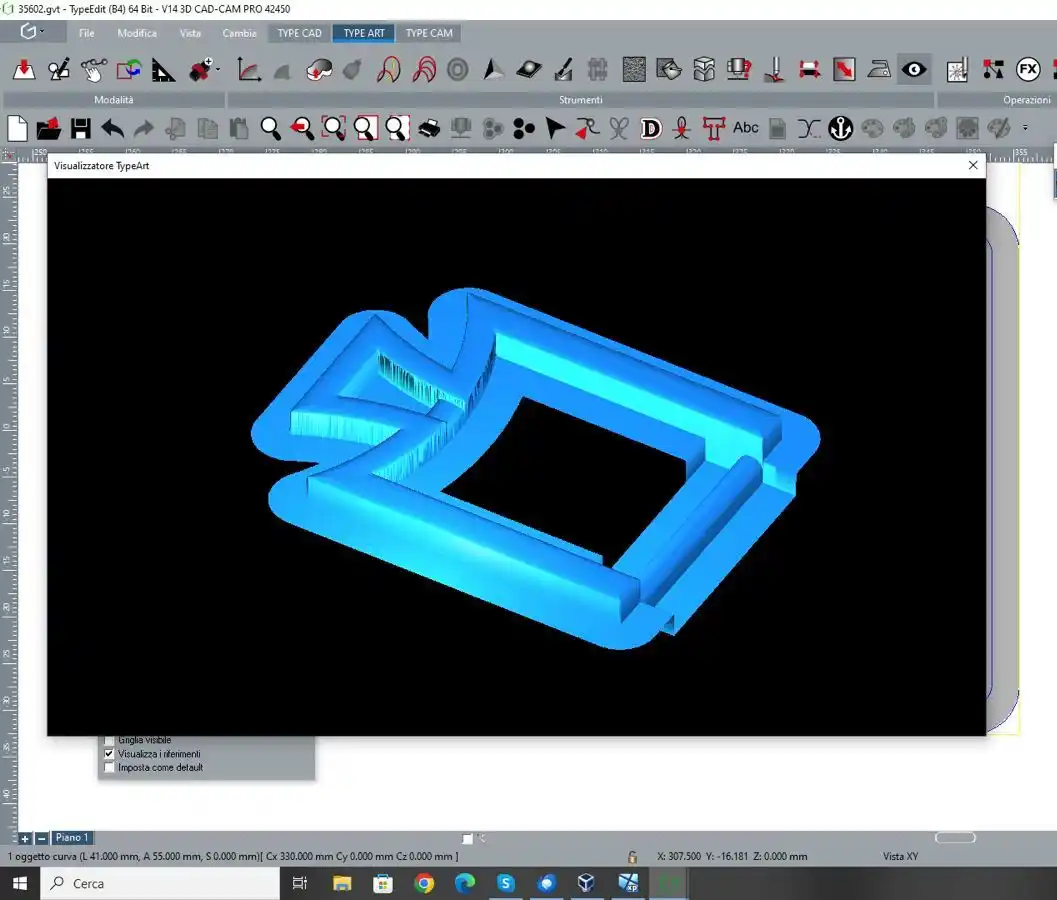Image resolution: width=1057 pixels, height=900 pixels.
Task: Click the red down-arrow import mode icon
Action: (24, 69)
